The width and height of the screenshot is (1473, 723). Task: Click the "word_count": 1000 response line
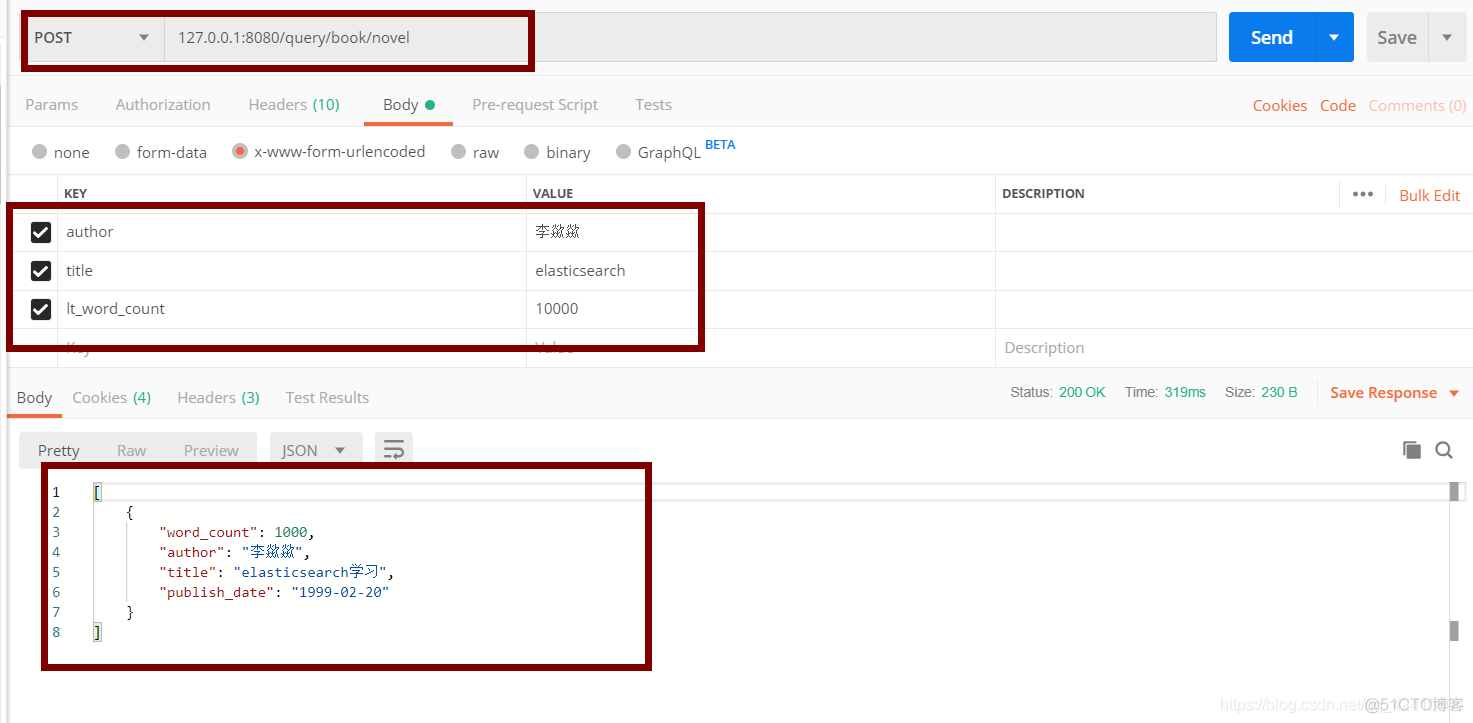[237, 532]
